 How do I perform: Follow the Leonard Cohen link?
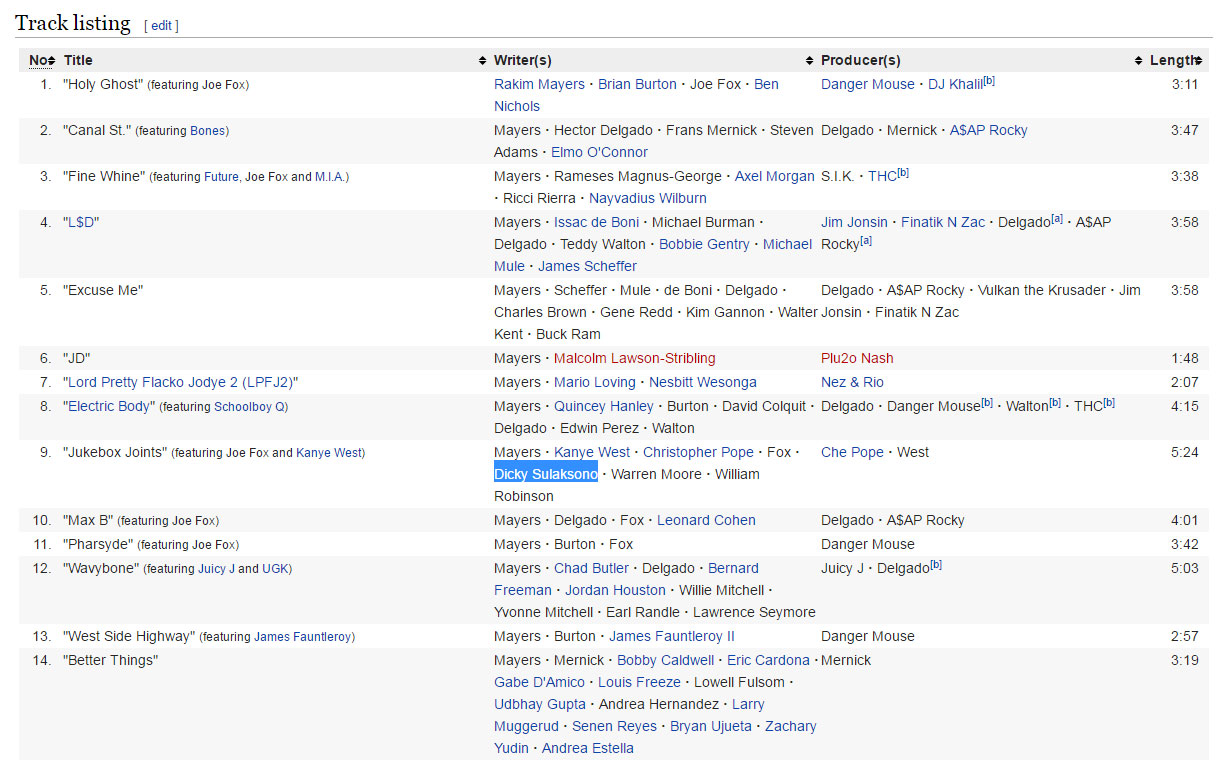(x=706, y=520)
